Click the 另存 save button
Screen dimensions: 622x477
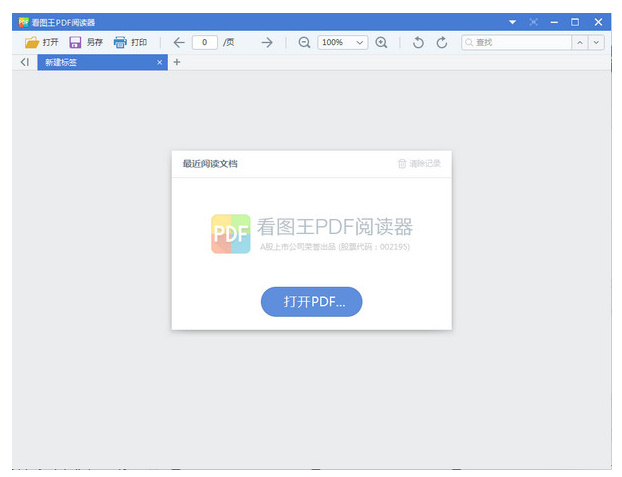pyautogui.click(x=86, y=42)
